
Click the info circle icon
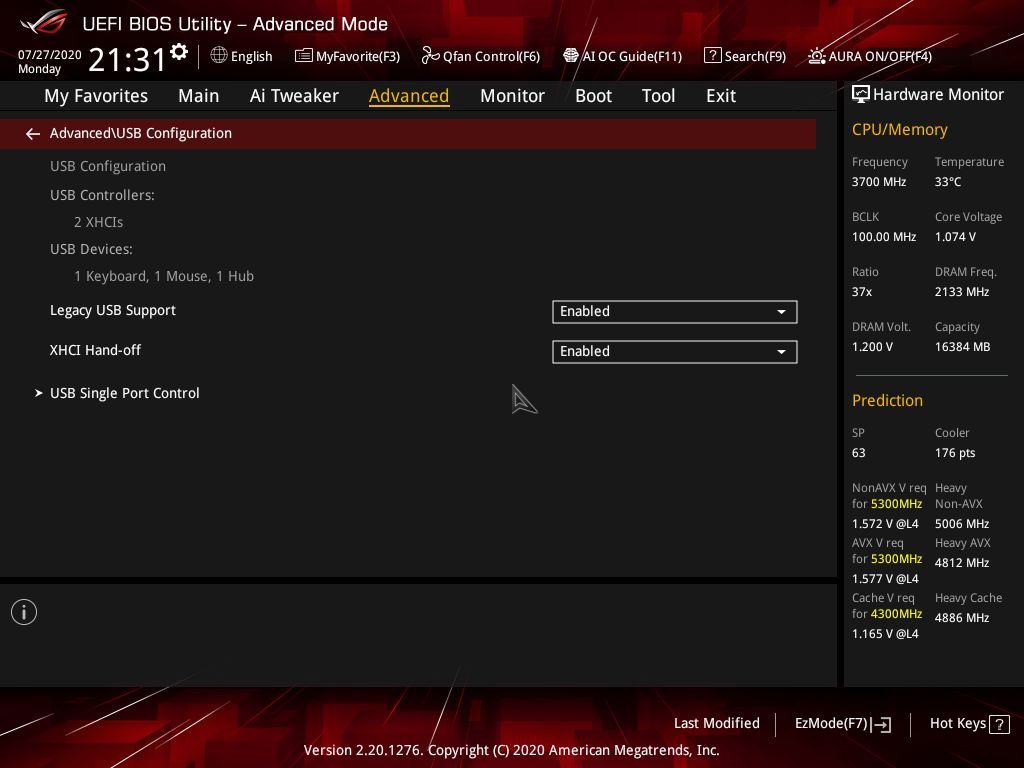[24, 612]
